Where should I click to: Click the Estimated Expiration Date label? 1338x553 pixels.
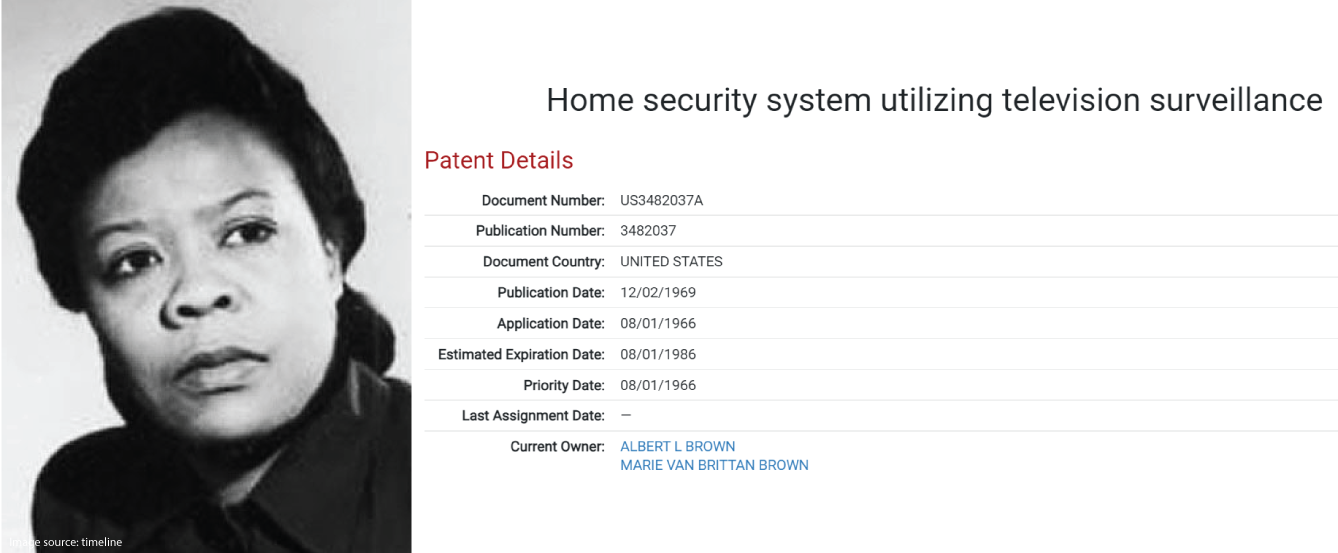click(522, 355)
